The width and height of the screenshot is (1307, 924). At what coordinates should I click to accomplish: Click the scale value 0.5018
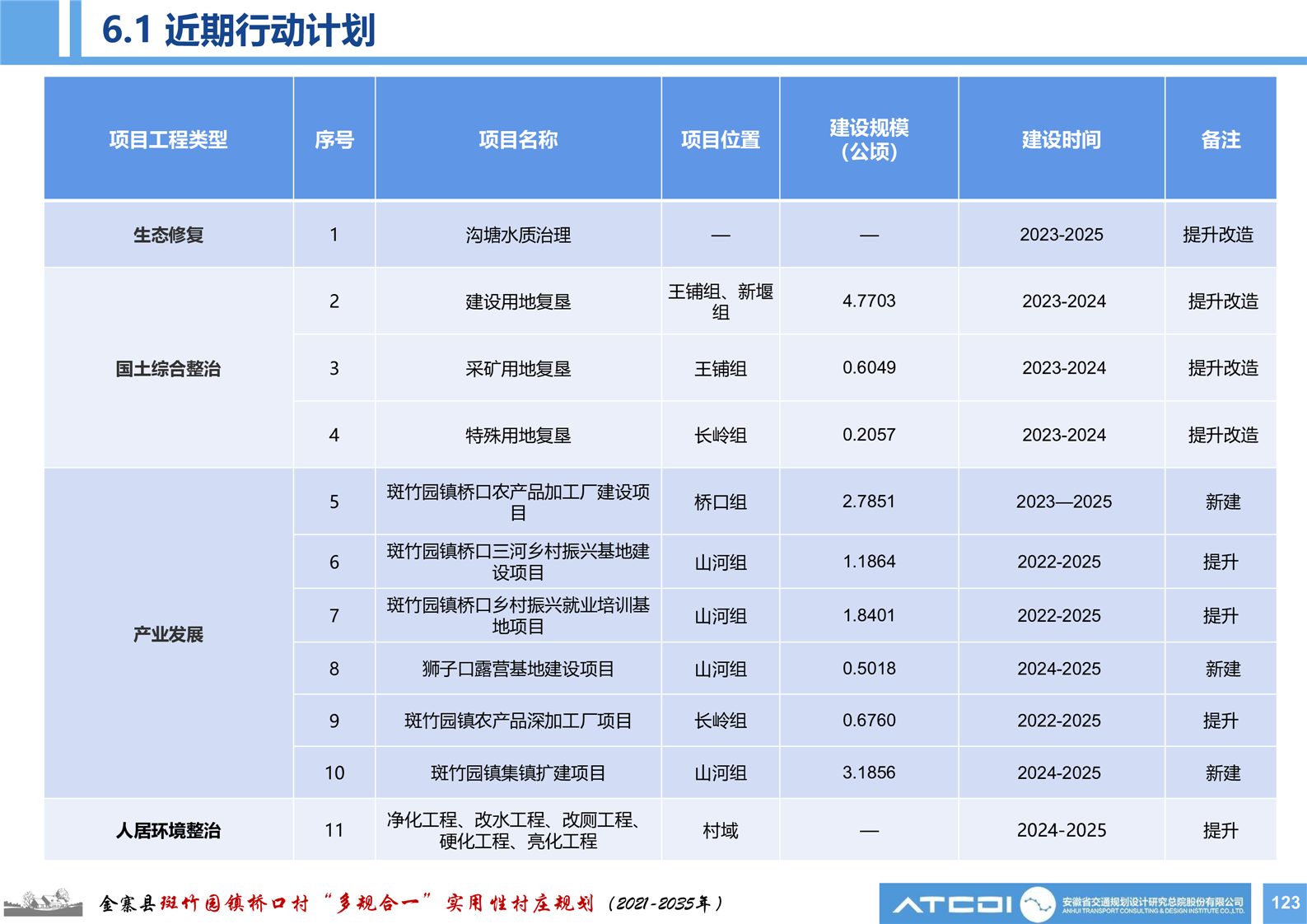869,668
